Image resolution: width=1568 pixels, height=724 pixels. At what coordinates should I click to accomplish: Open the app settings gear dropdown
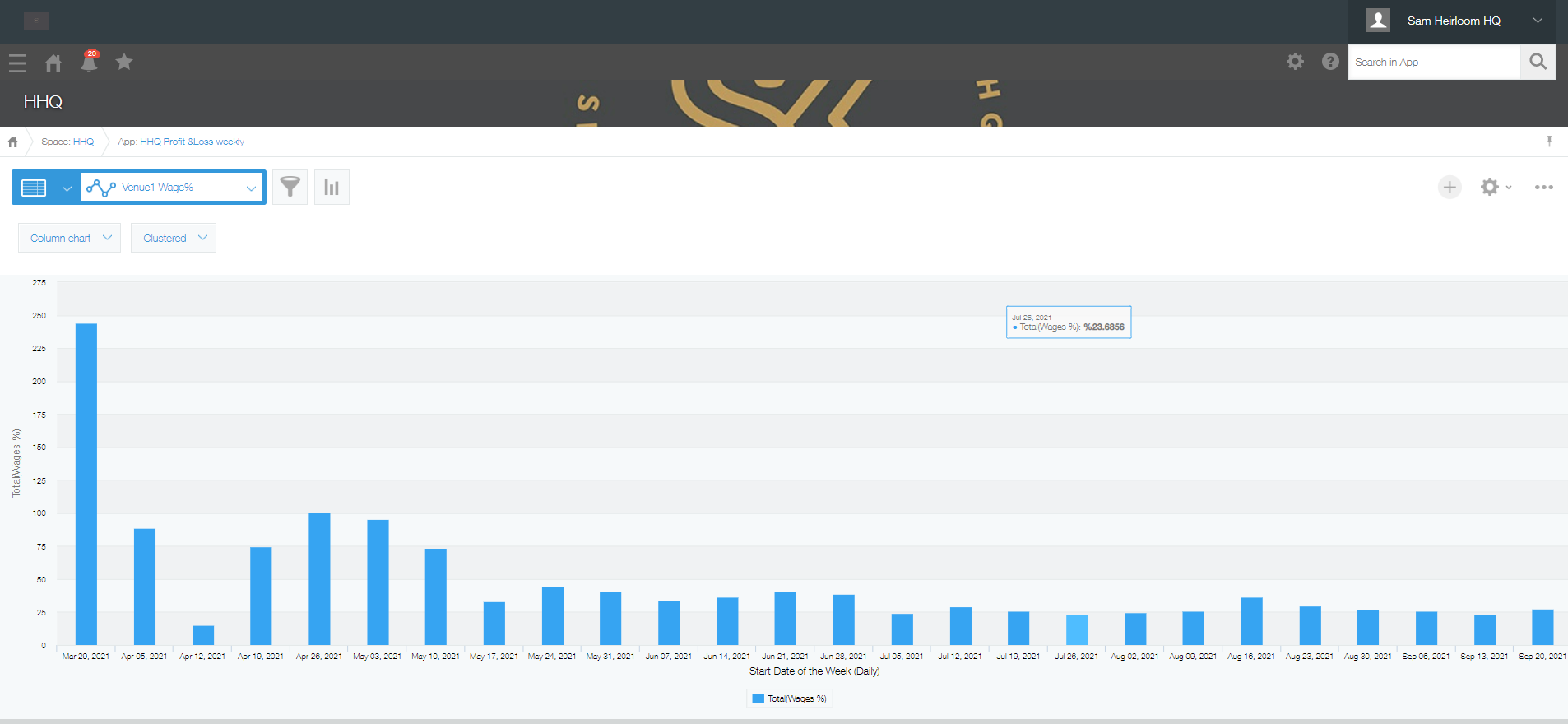(1495, 187)
